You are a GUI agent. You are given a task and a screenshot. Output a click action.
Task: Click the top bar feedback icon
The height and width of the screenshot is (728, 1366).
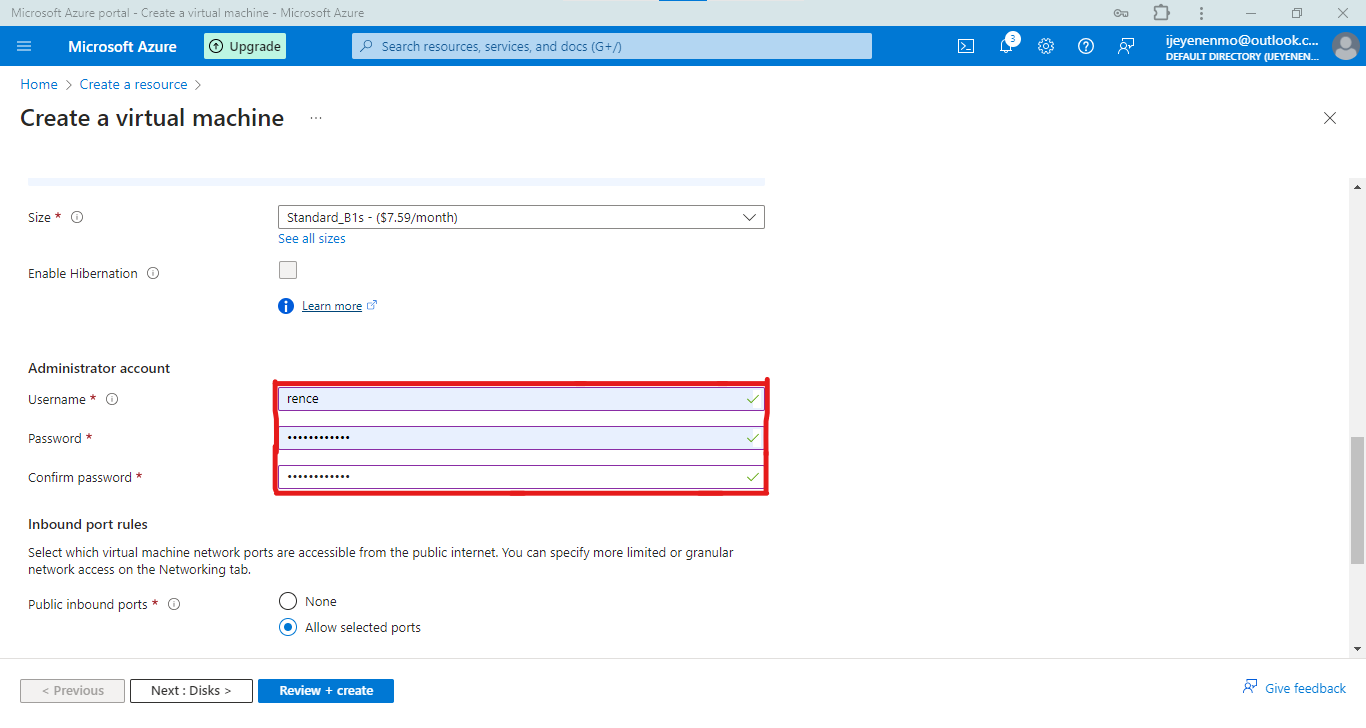1126,46
